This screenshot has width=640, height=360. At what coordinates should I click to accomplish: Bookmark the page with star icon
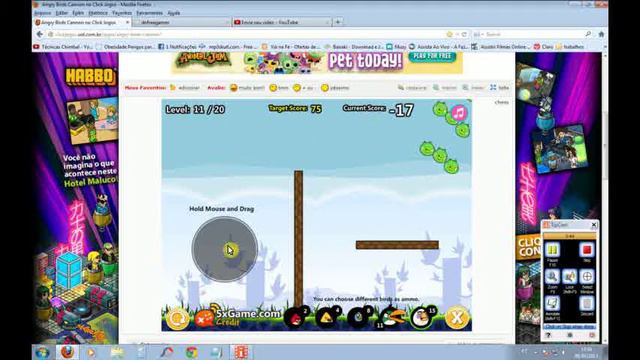coord(449,34)
